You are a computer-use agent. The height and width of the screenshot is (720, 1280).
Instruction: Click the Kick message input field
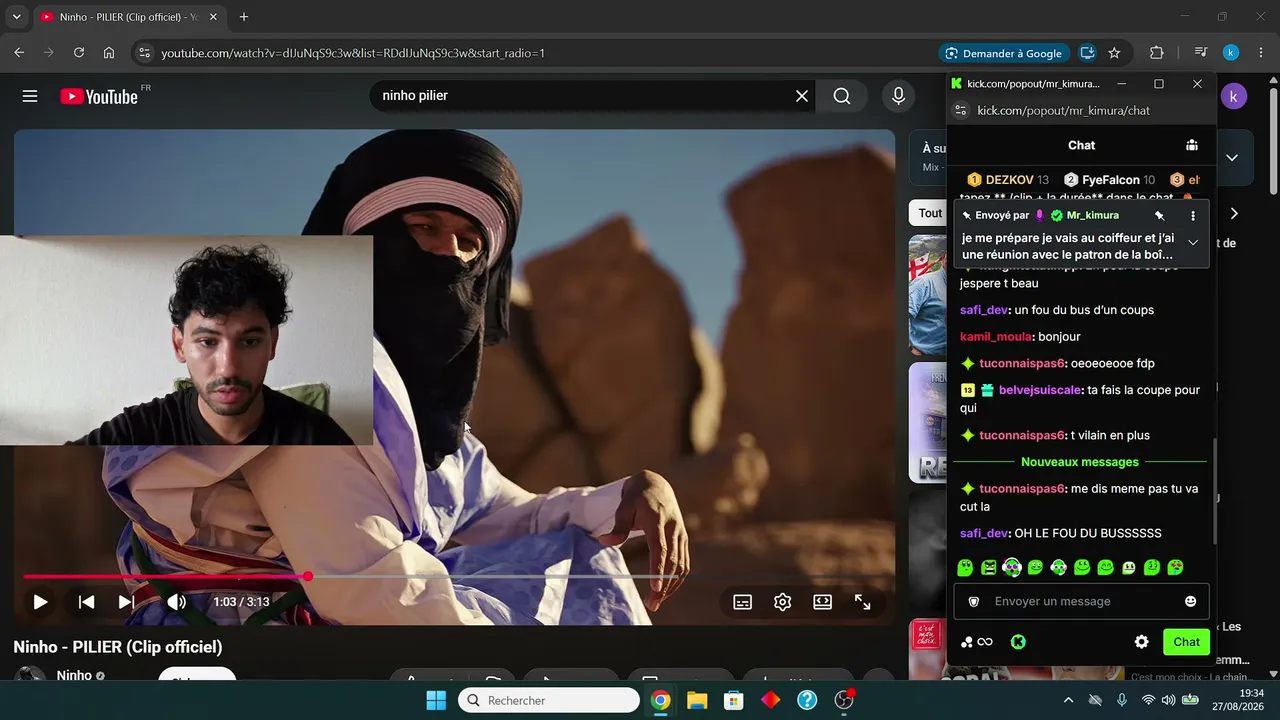tap(1081, 602)
